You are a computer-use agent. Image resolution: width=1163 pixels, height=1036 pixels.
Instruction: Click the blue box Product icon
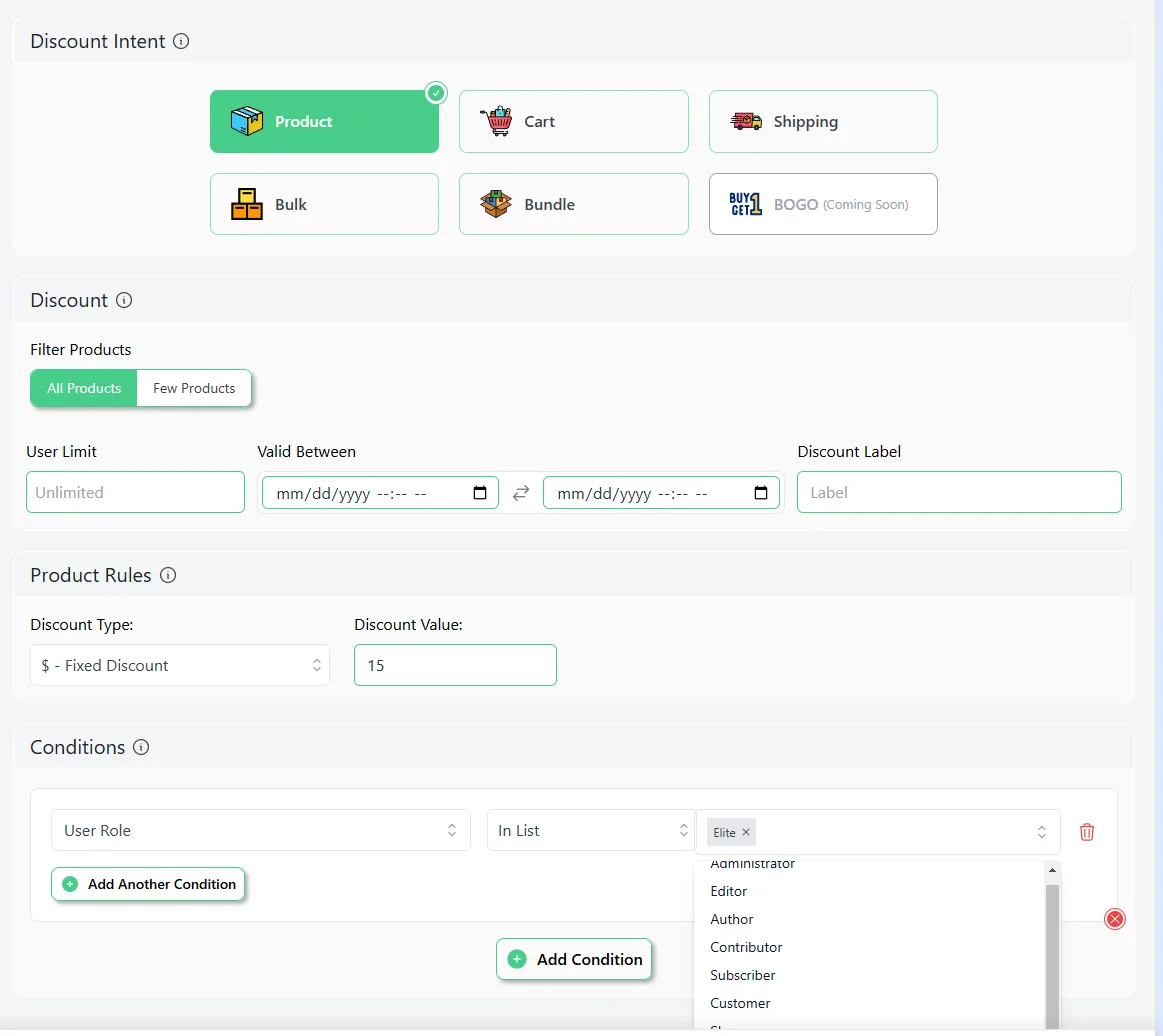point(247,121)
